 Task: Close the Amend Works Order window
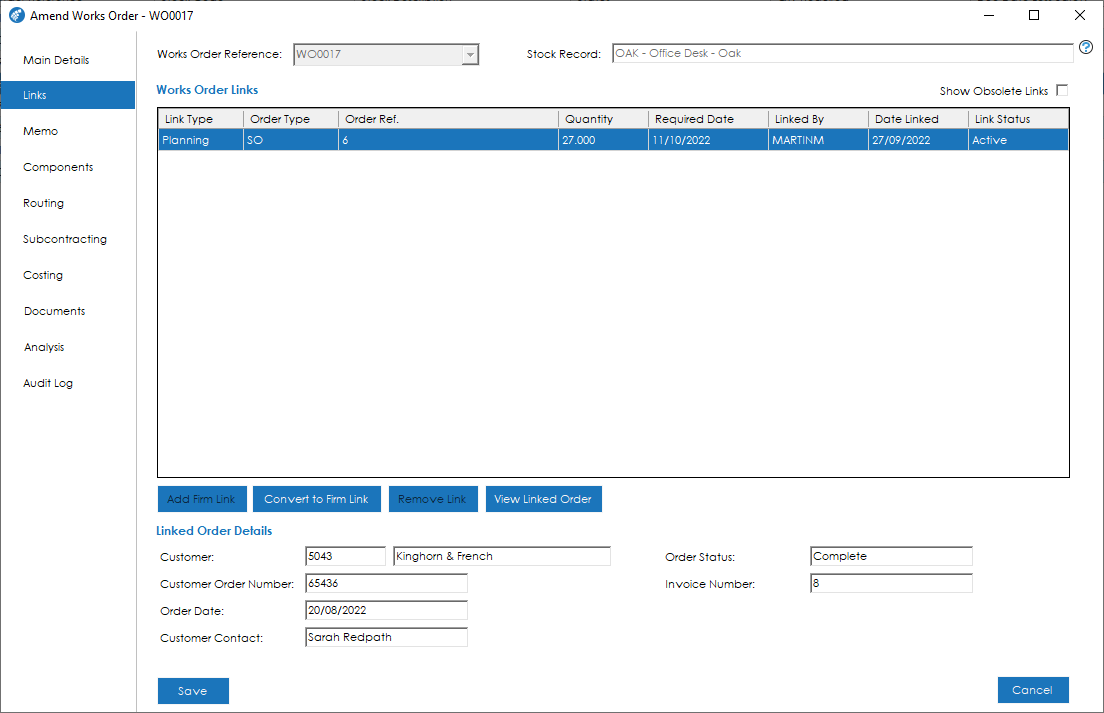(x=1079, y=15)
